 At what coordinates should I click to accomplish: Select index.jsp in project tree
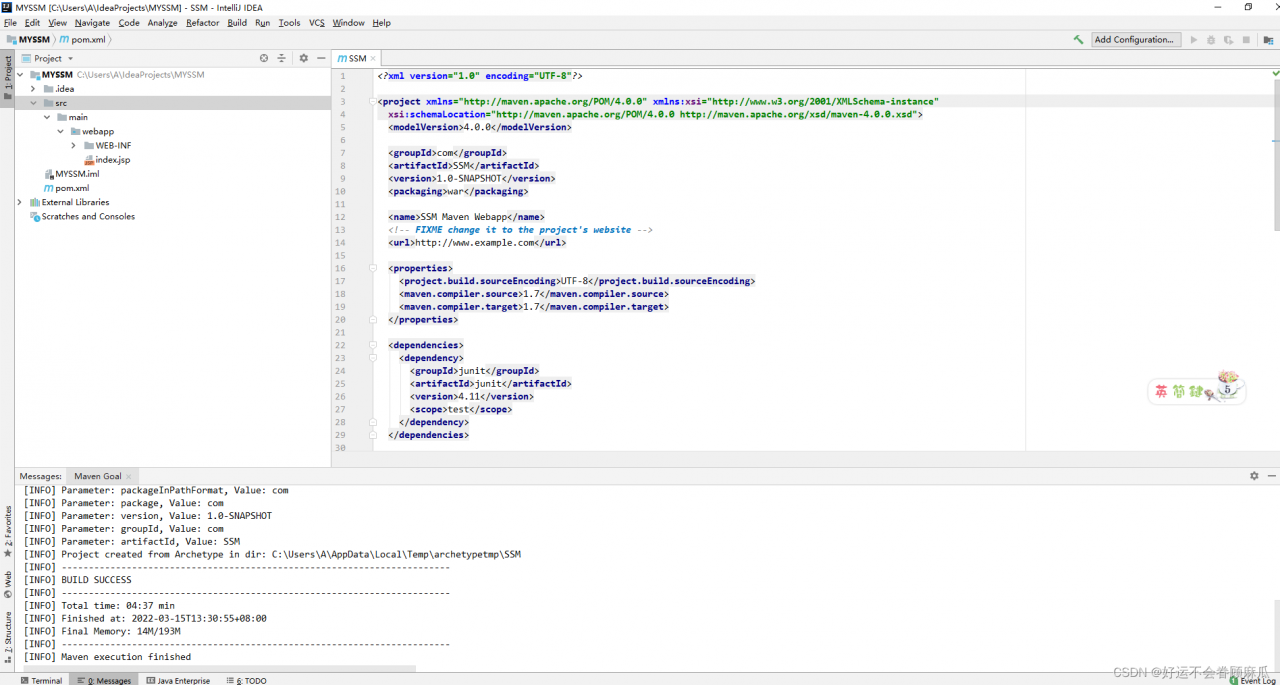tap(112, 160)
